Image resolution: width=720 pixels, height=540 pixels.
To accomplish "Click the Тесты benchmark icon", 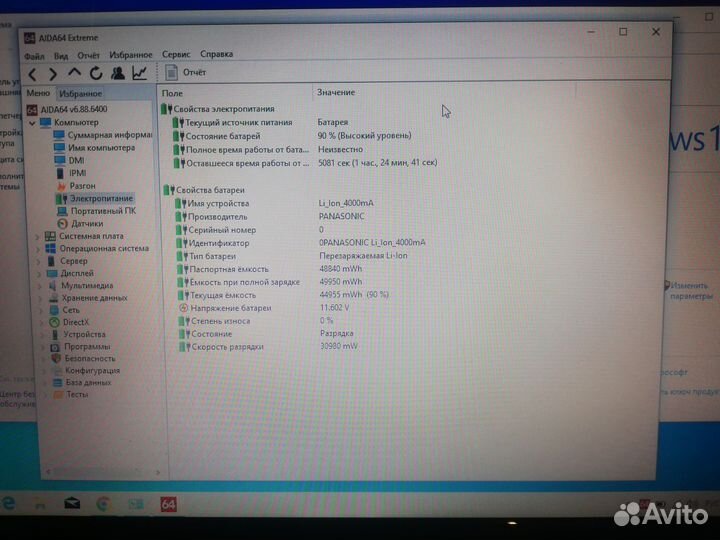I will pos(58,394).
